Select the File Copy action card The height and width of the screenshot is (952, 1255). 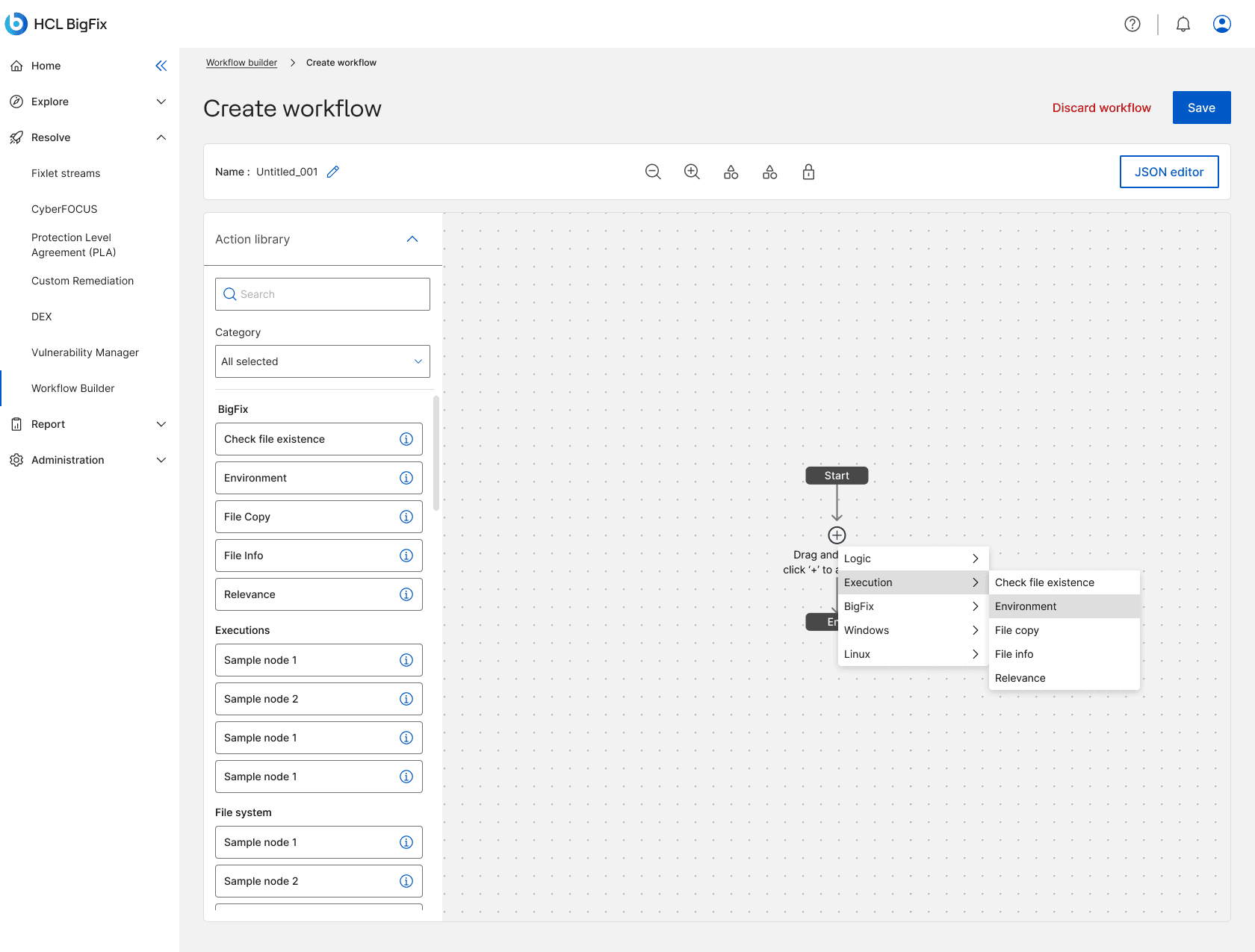319,517
